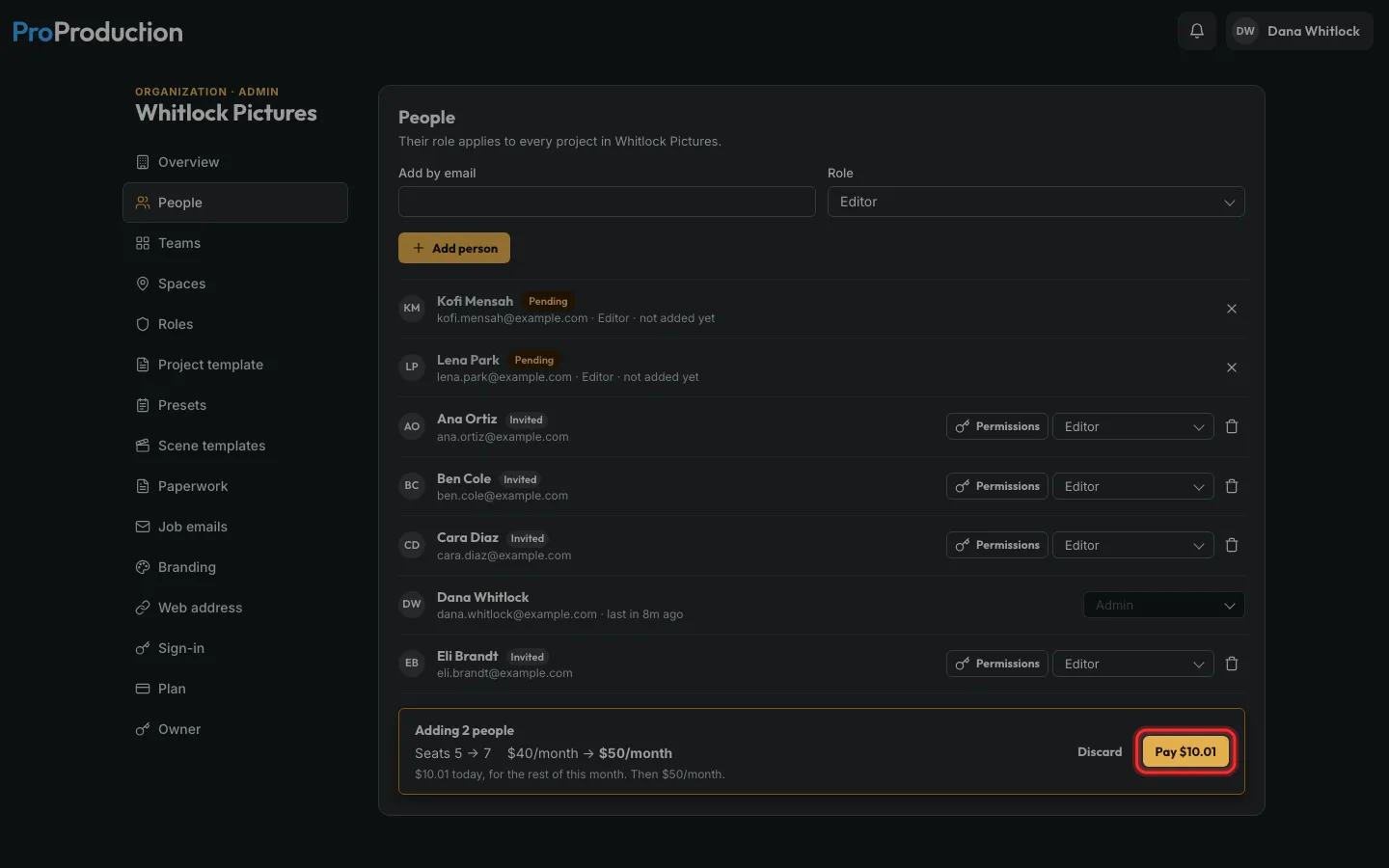Click Discard in the Adding 2 people bar
Viewport: 1389px width, 868px height.
coord(1100,752)
